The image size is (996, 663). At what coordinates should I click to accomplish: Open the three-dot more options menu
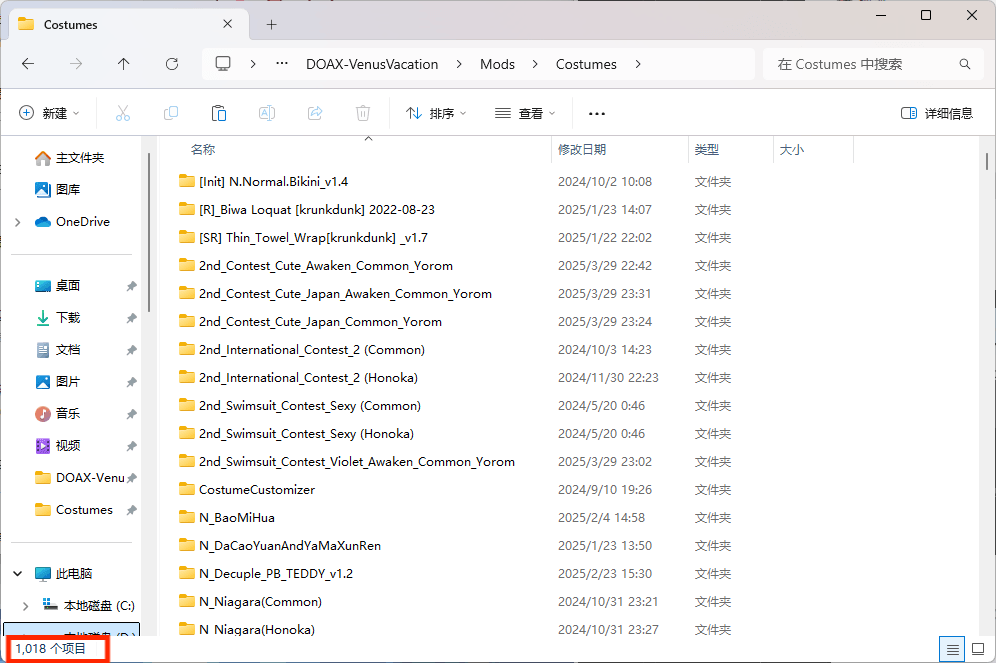coord(596,114)
